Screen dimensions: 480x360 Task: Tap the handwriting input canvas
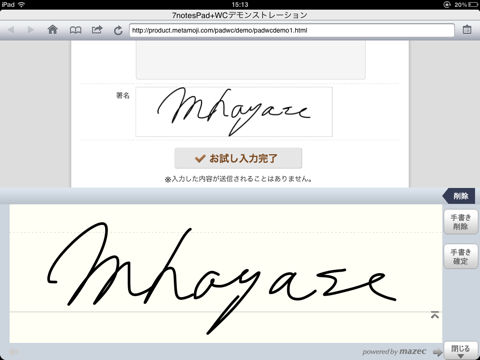click(226, 273)
